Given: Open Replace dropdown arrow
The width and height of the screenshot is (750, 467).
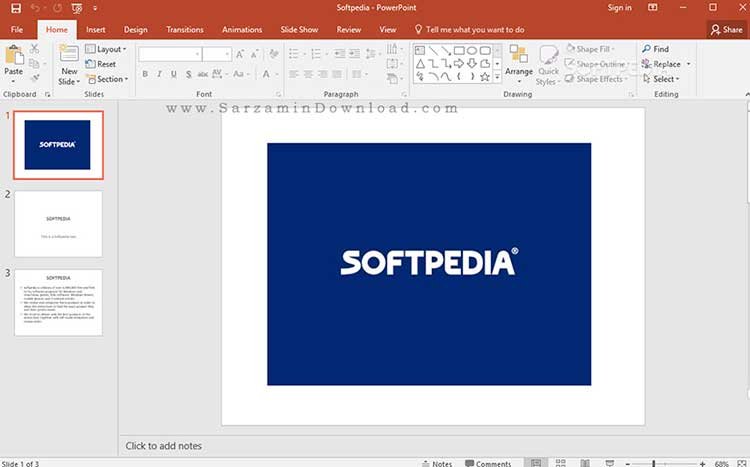Looking at the screenshot, I should 689,64.
